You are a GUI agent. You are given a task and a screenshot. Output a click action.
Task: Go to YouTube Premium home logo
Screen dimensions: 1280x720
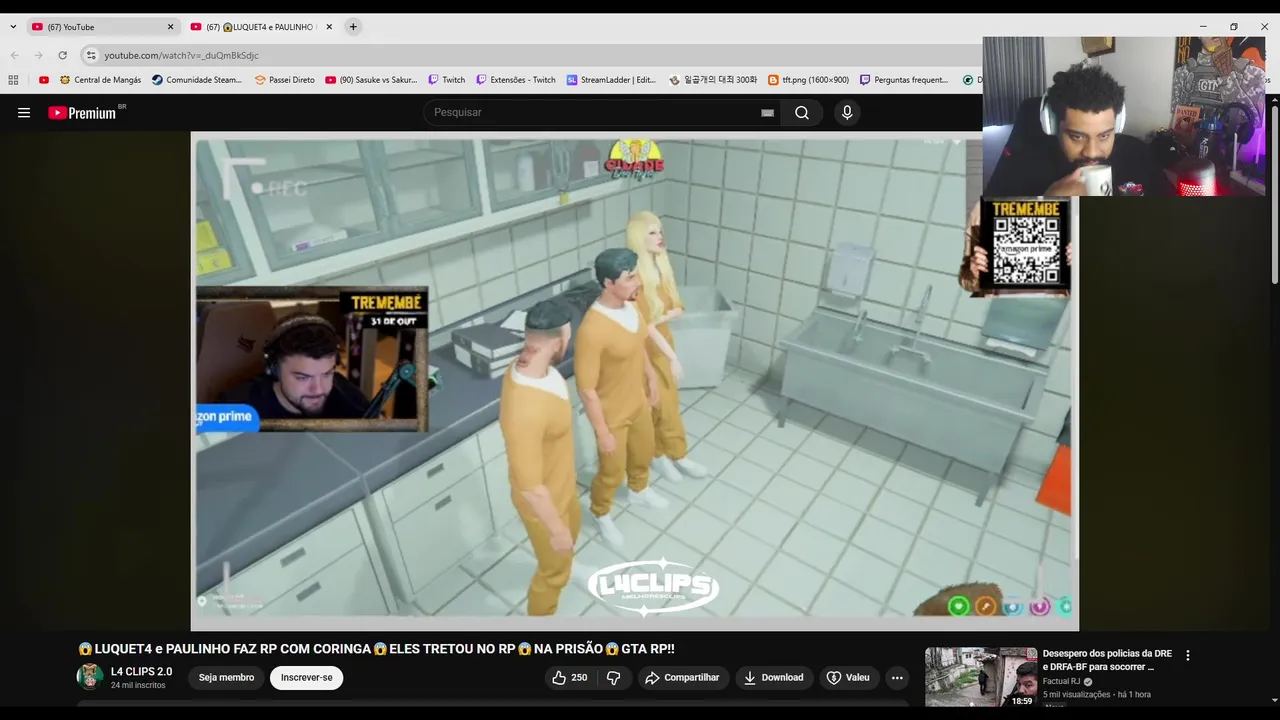point(83,113)
